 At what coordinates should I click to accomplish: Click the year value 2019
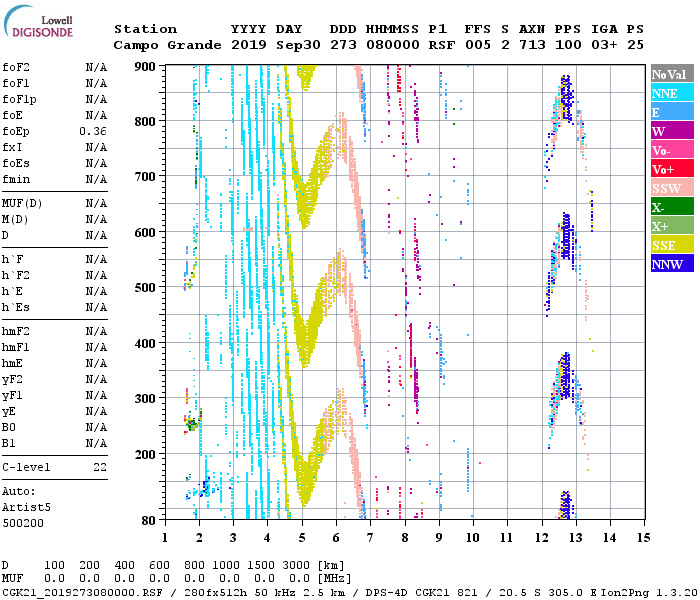pos(249,45)
